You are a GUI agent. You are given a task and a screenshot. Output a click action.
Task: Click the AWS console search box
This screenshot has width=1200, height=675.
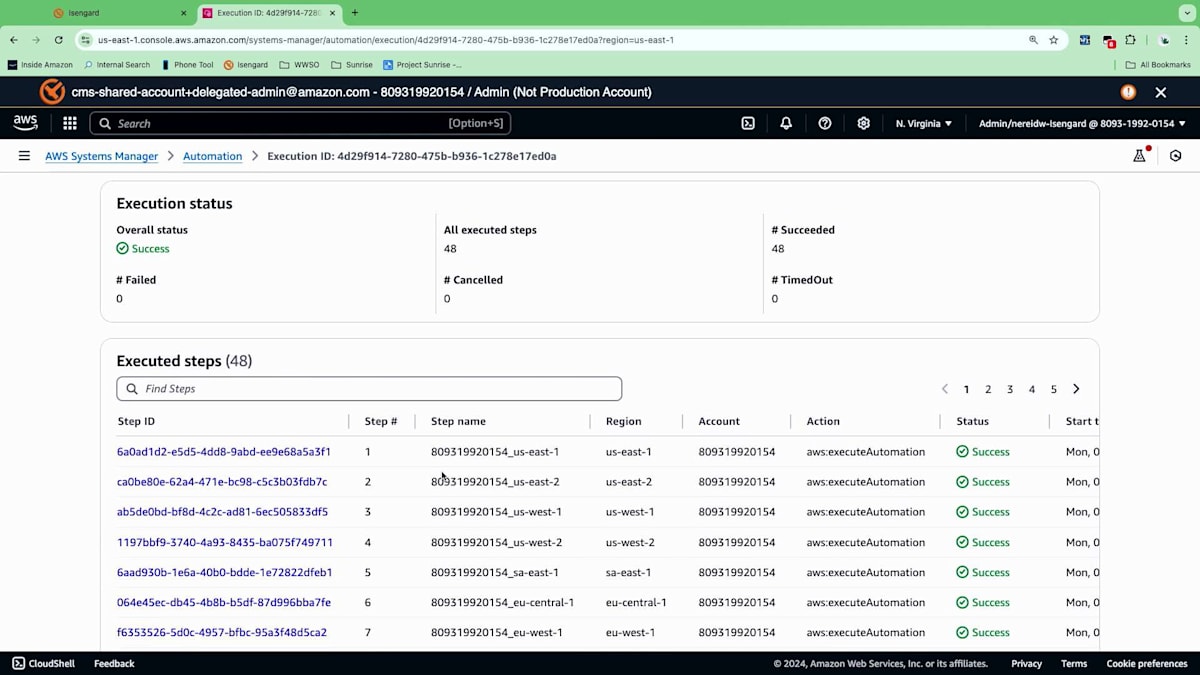(x=300, y=123)
